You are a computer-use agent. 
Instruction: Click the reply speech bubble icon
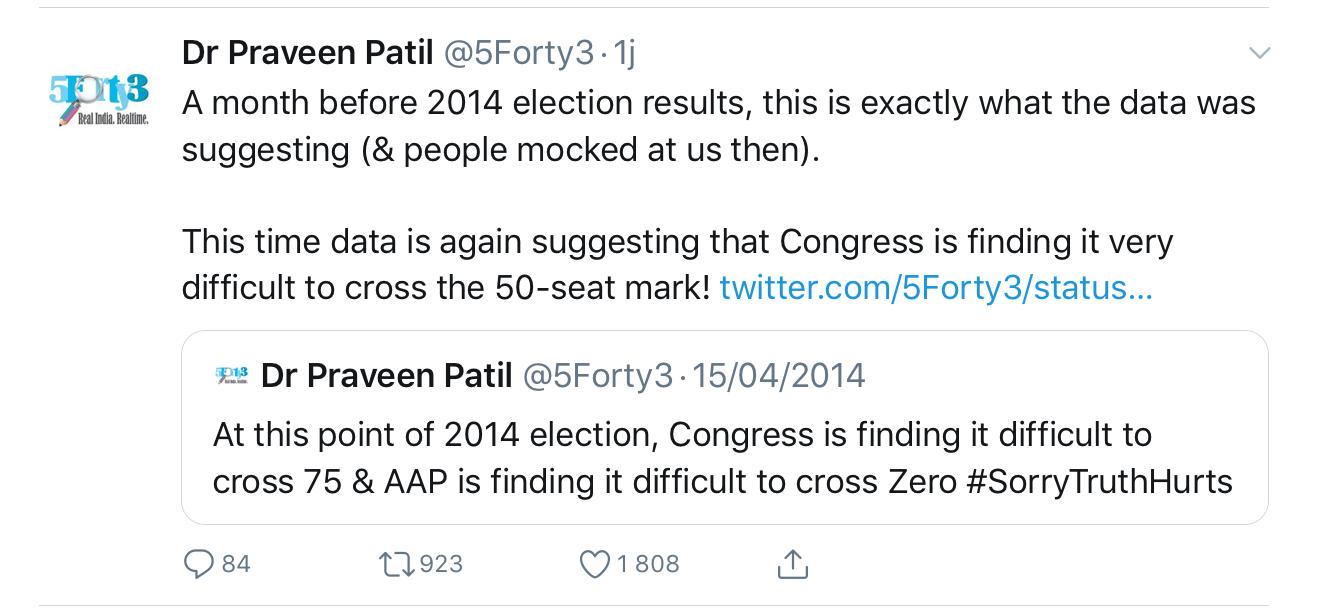[199, 565]
